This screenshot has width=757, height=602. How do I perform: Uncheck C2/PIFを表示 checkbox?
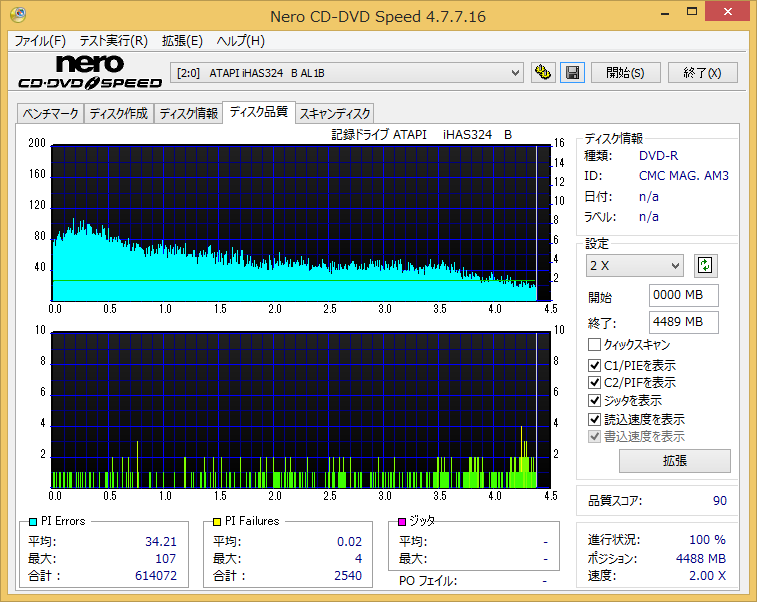pos(594,382)
